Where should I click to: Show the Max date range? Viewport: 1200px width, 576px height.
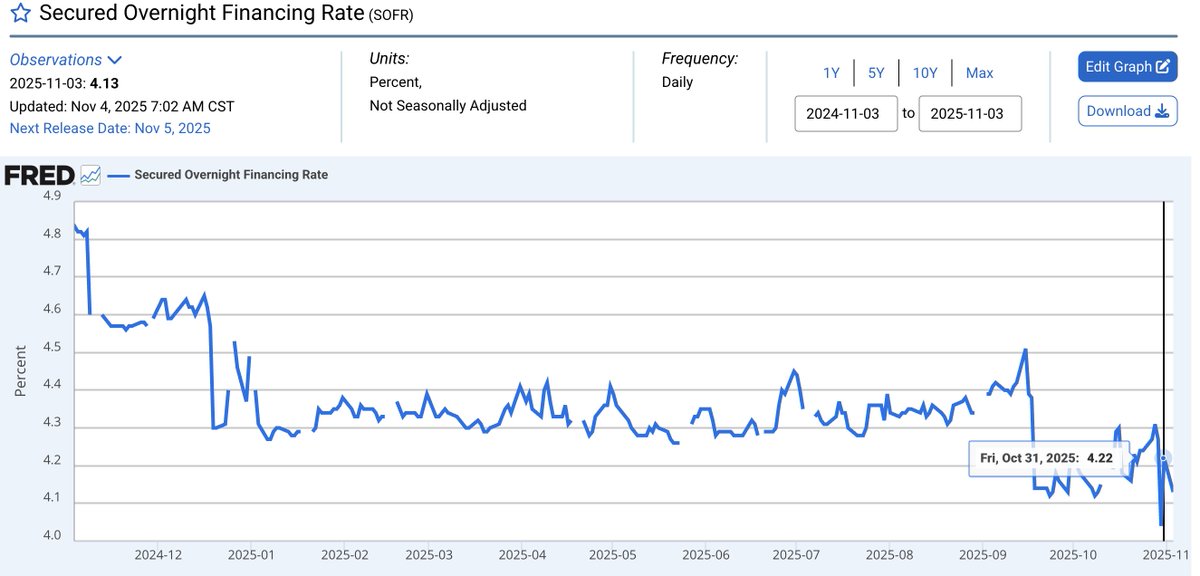(979, 73)
